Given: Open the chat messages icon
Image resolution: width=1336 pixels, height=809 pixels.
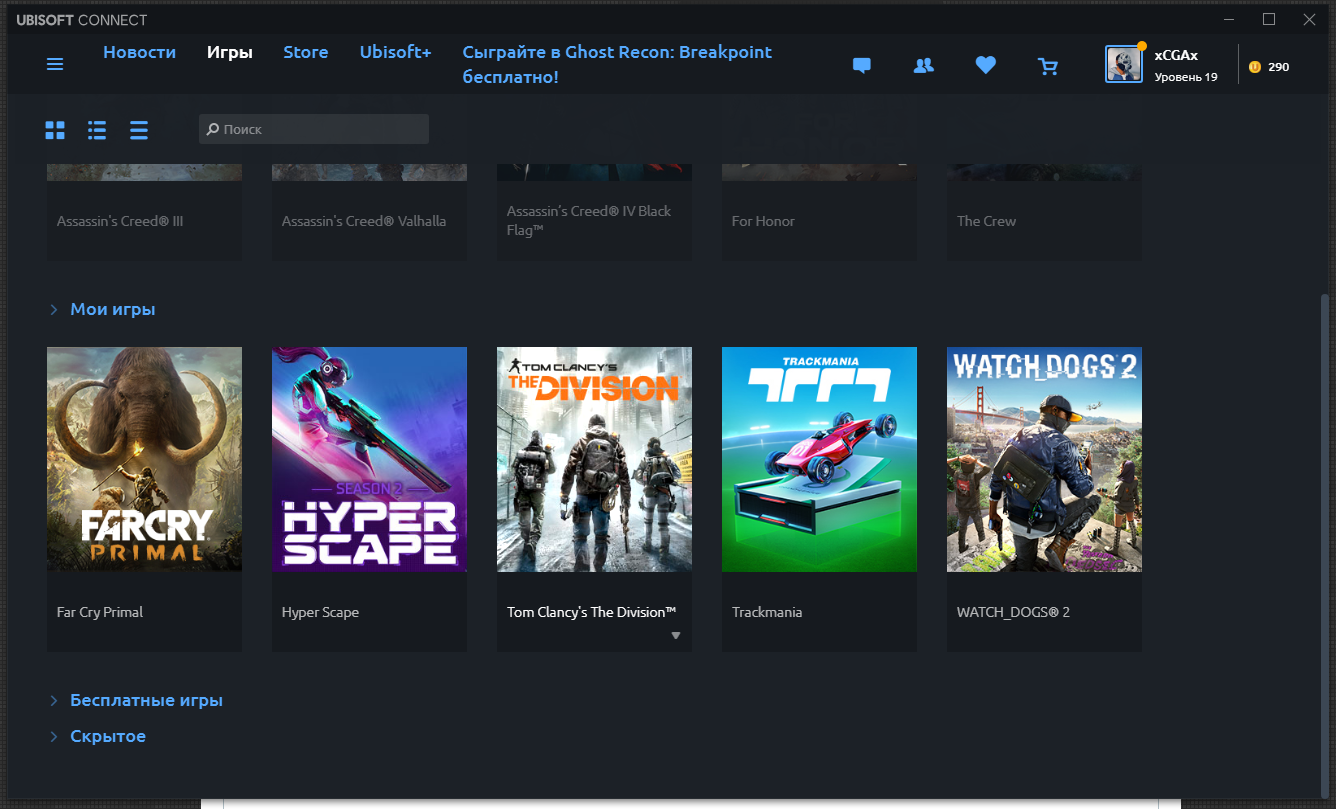Looking at the screenshot, I should pyautogui.click(x=861, y=66).
